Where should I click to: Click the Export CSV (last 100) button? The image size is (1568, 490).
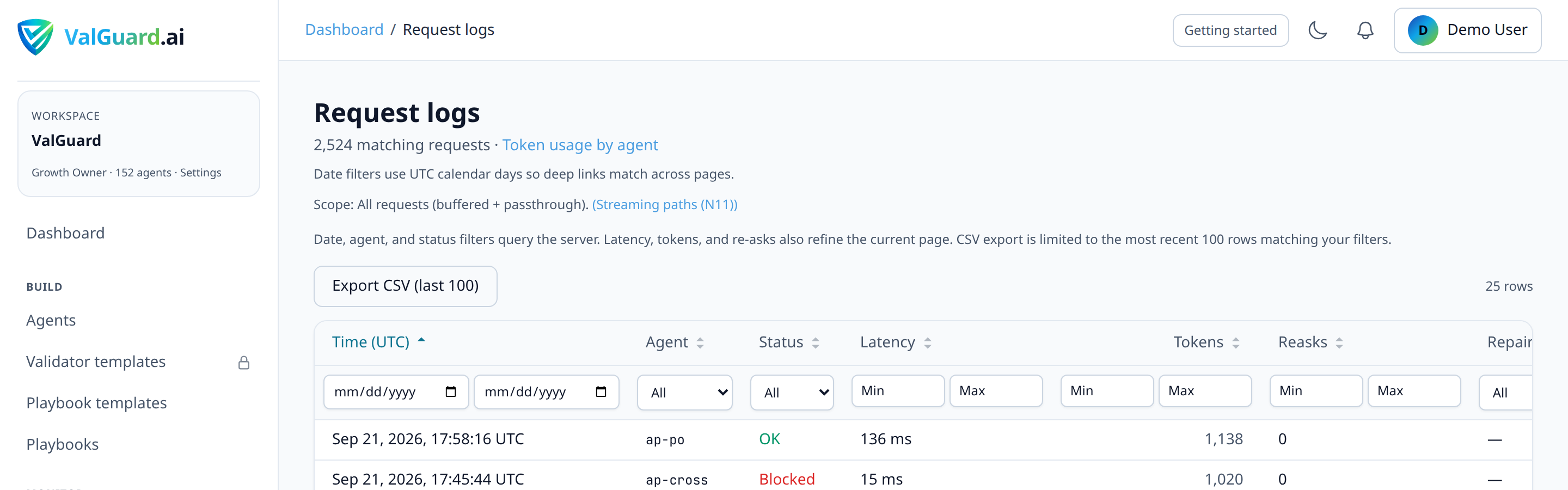coord(405,286)
